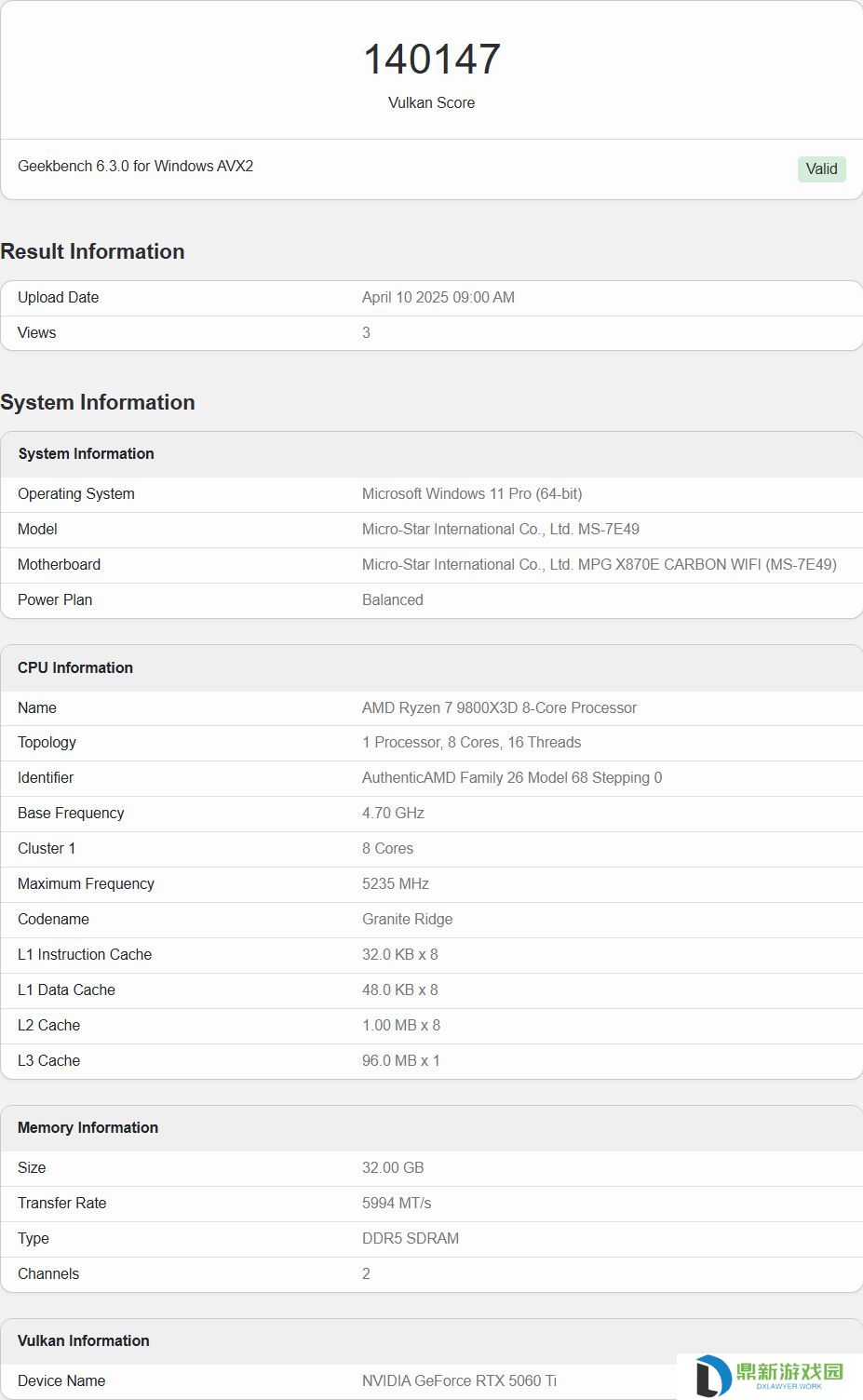The height and width of the screenshot is (1400, 863).
Task: Click the CPU Name label
Action: click(37, 707)
